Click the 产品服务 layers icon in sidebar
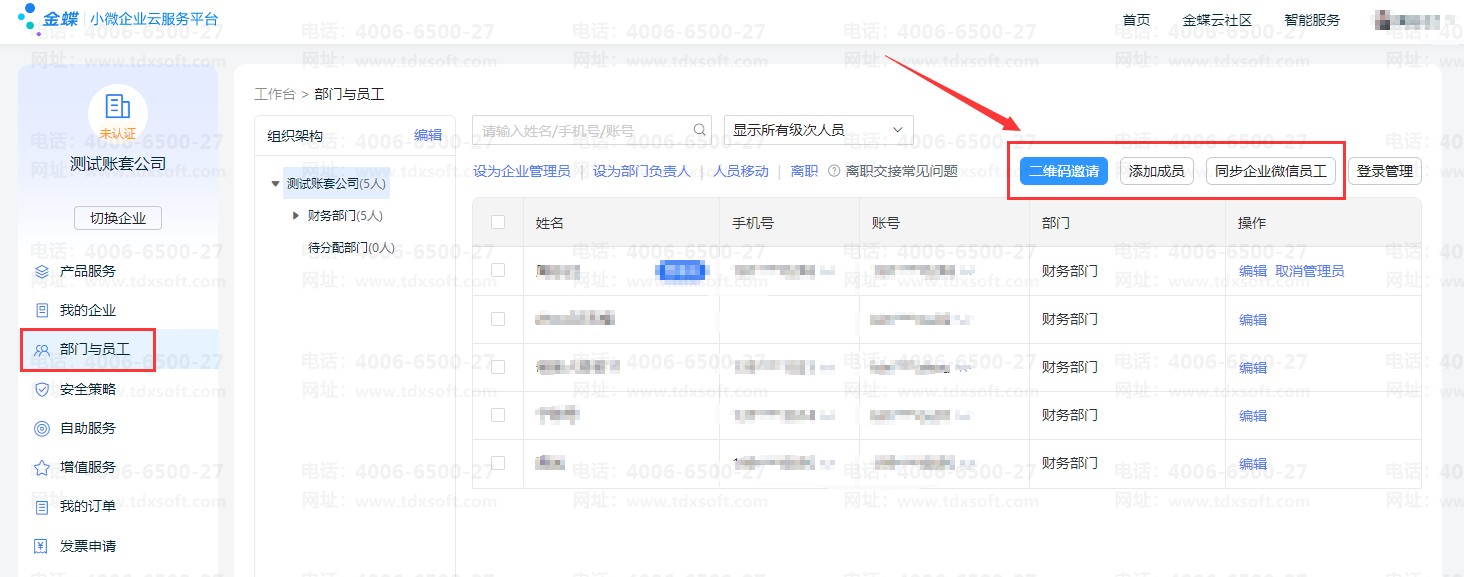Viewport: 1464px width, 577px height. pos(42,271)
